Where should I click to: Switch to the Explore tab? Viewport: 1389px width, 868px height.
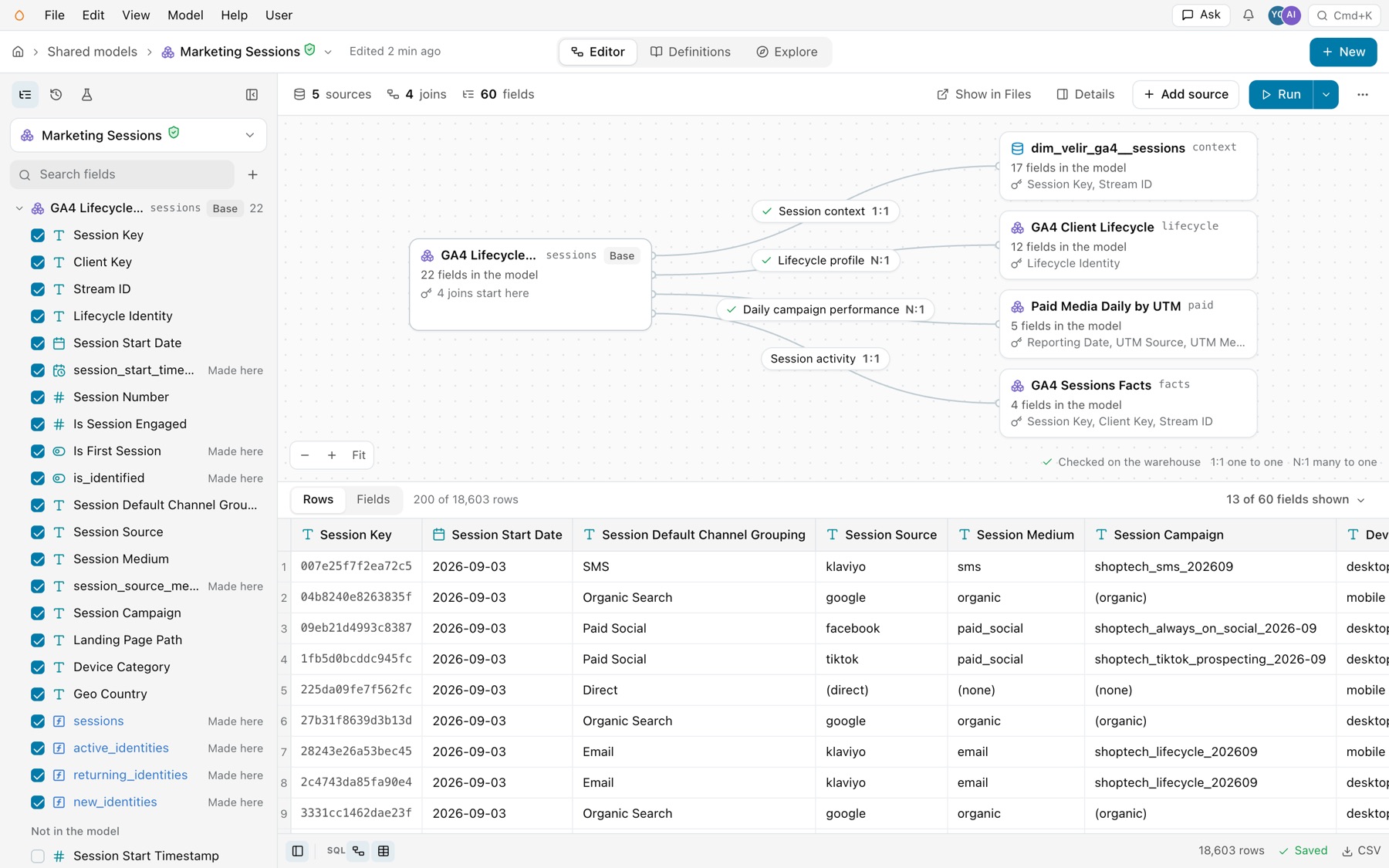[787, 52]
